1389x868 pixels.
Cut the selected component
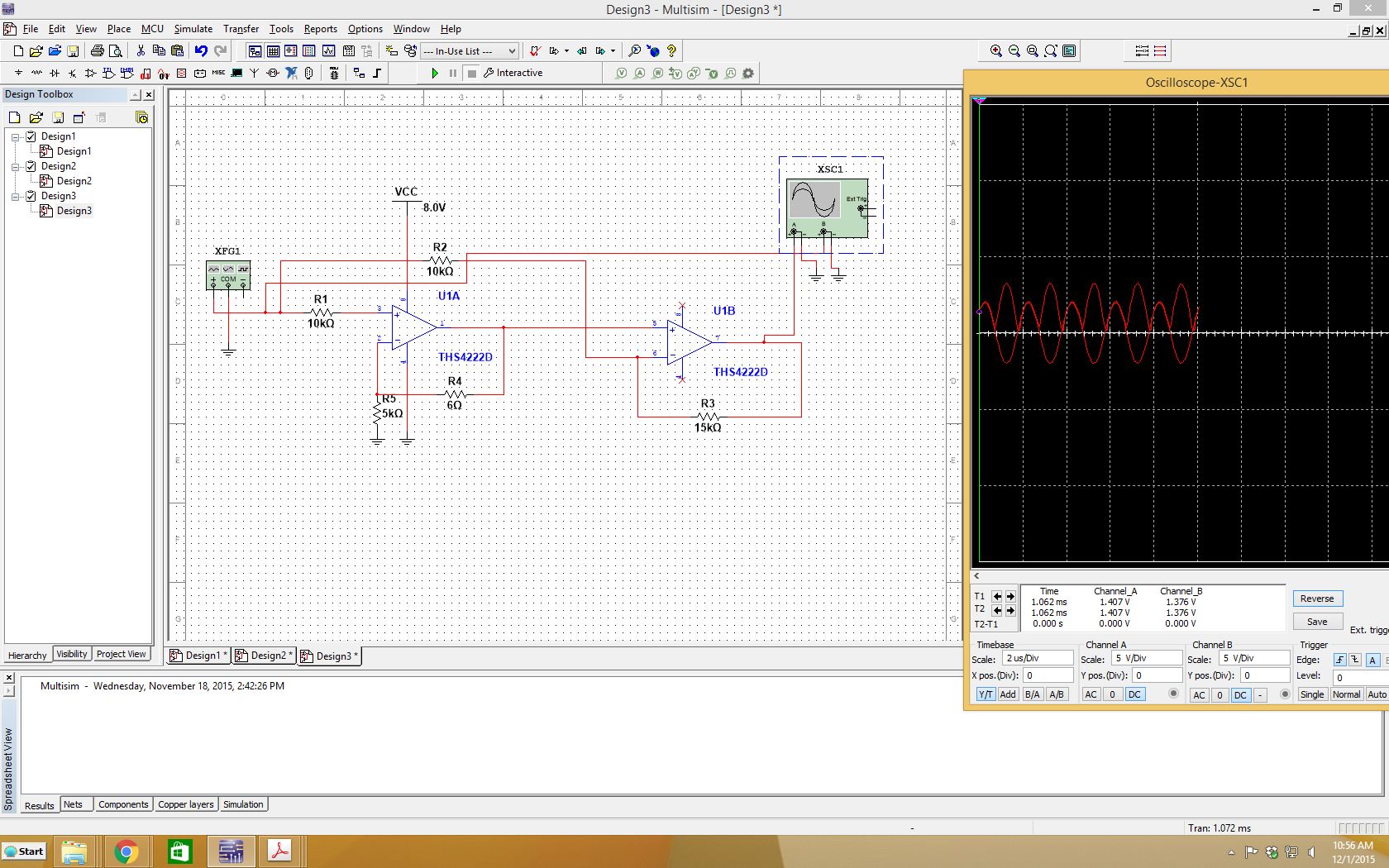(x=141, y=51)
